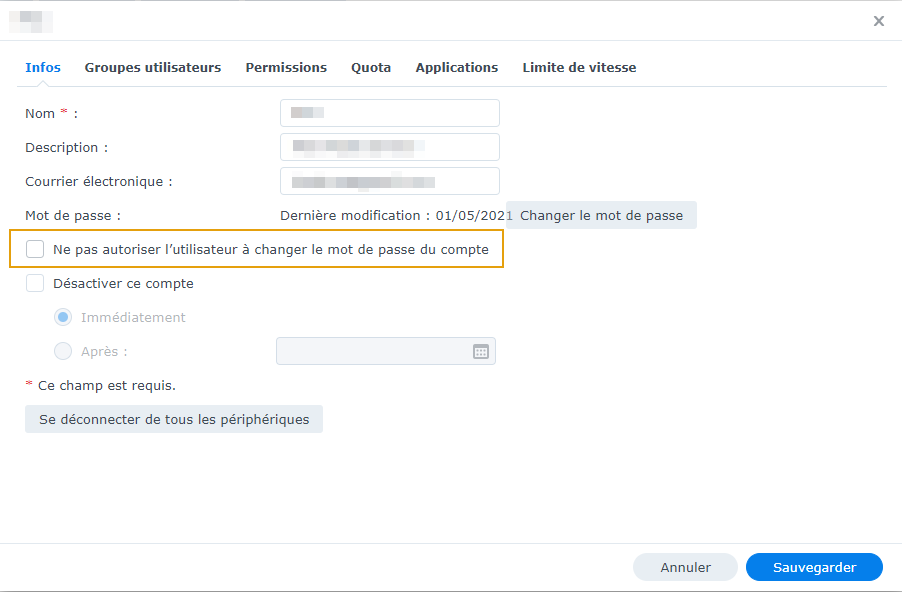Open the Groupes utilisateurs tab

(153, 68)
